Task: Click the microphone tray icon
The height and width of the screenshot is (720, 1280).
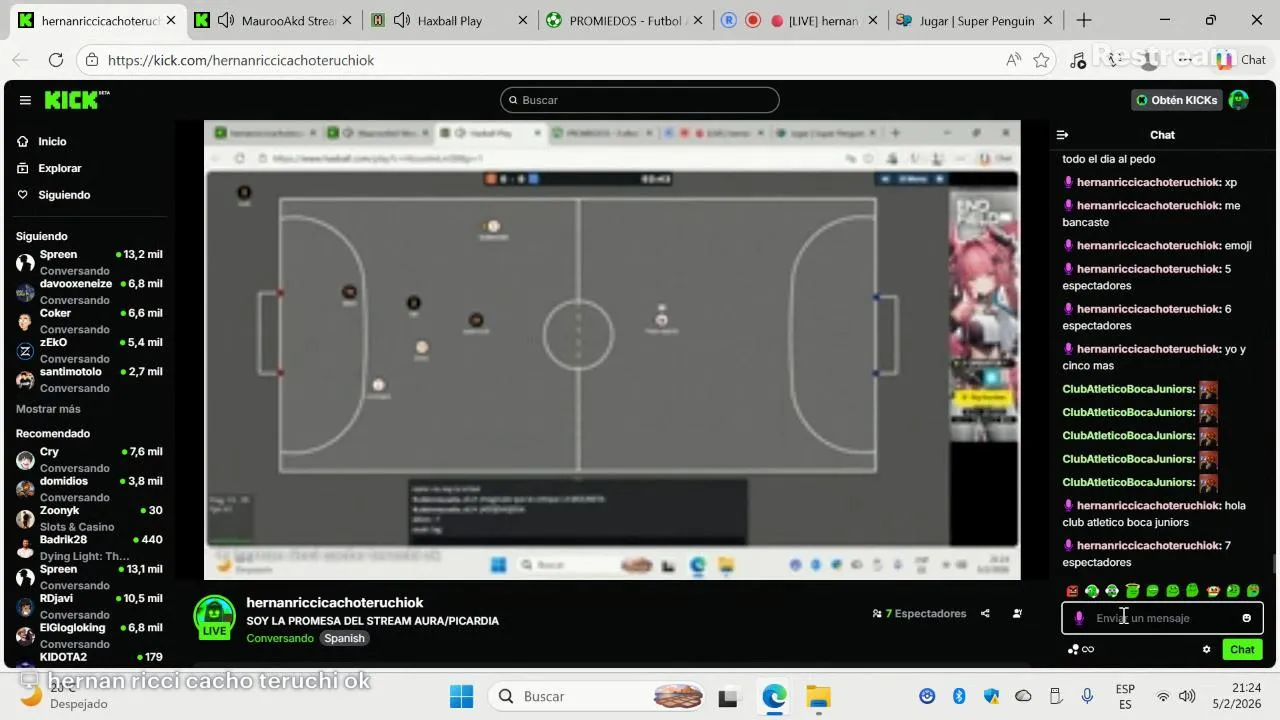Action: [1086, 696]
